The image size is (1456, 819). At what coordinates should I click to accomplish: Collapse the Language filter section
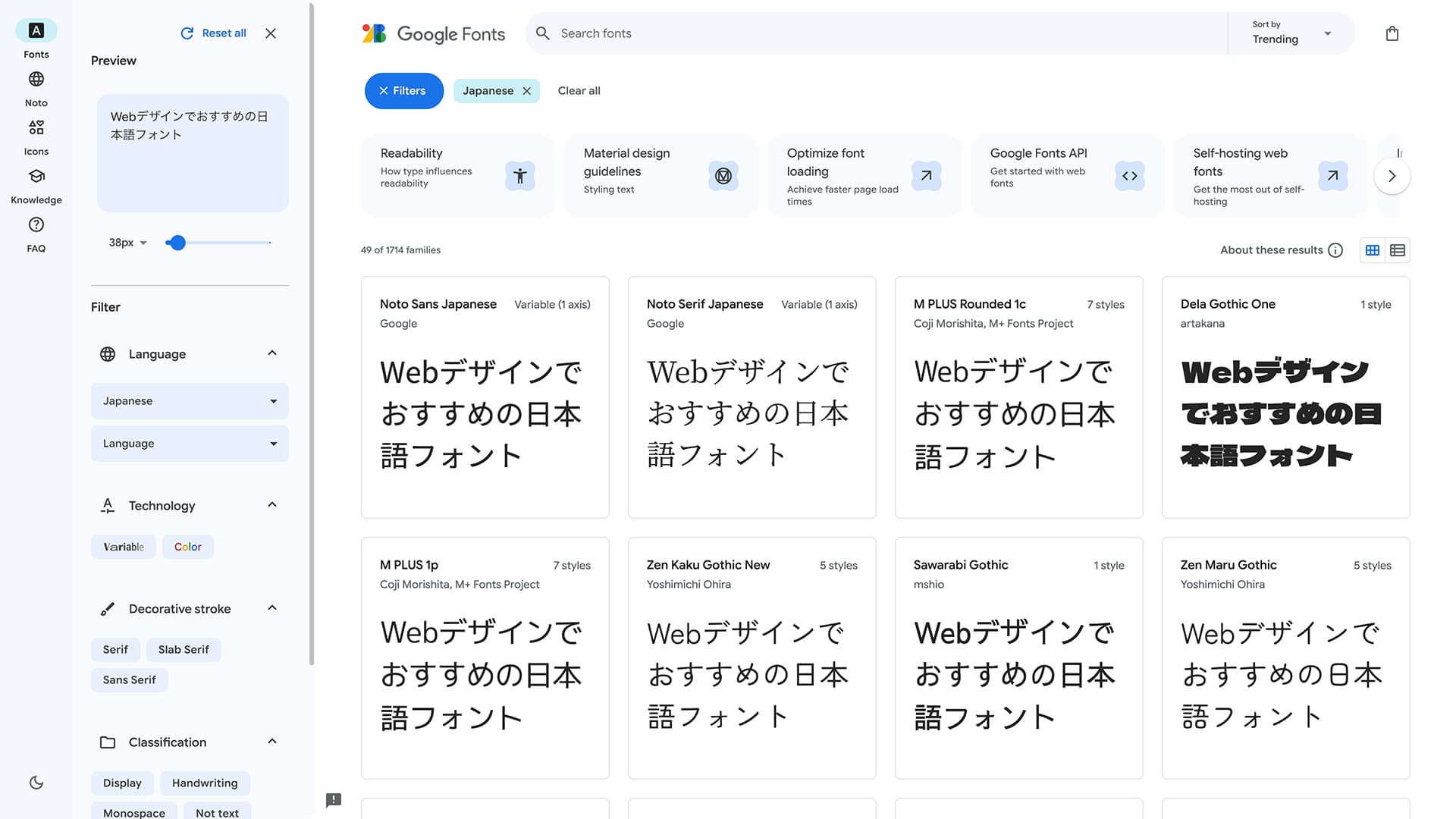click(272, 353)
